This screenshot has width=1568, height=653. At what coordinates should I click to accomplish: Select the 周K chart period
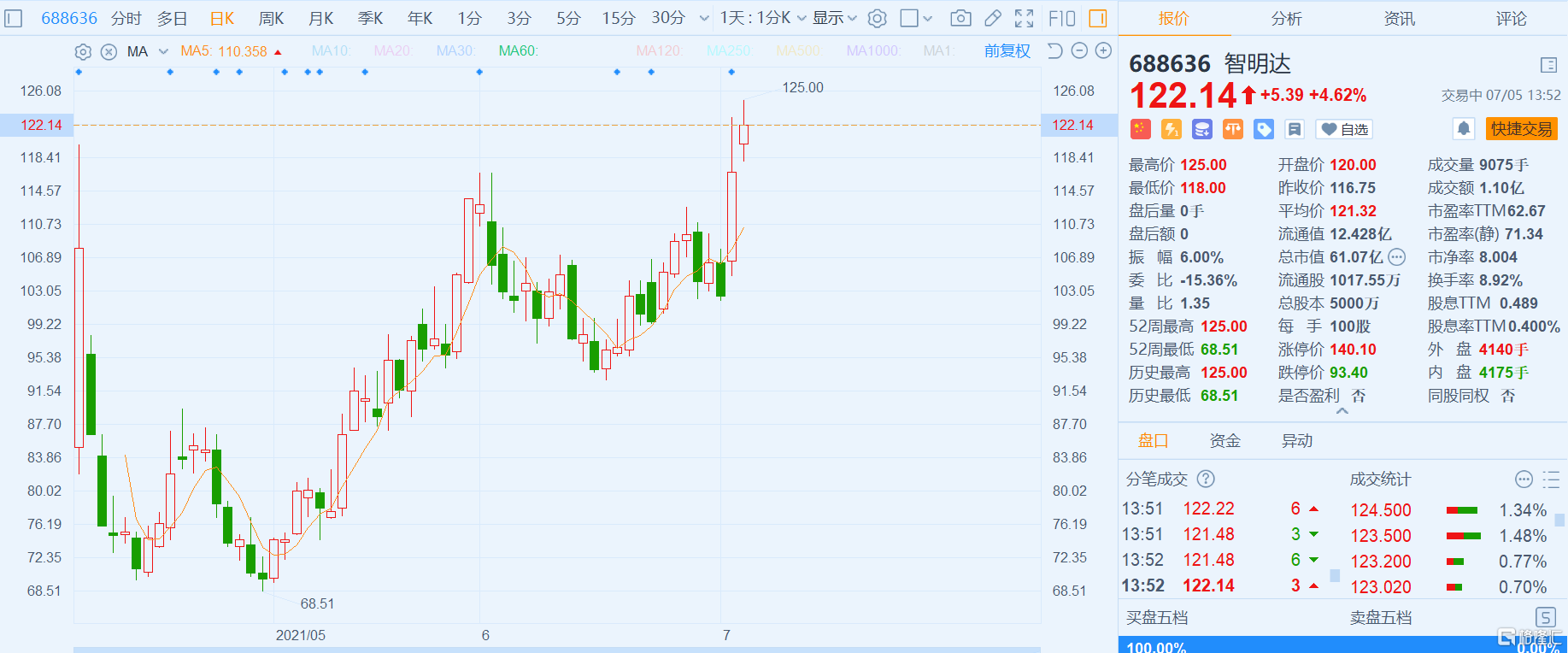pos(271,18)
